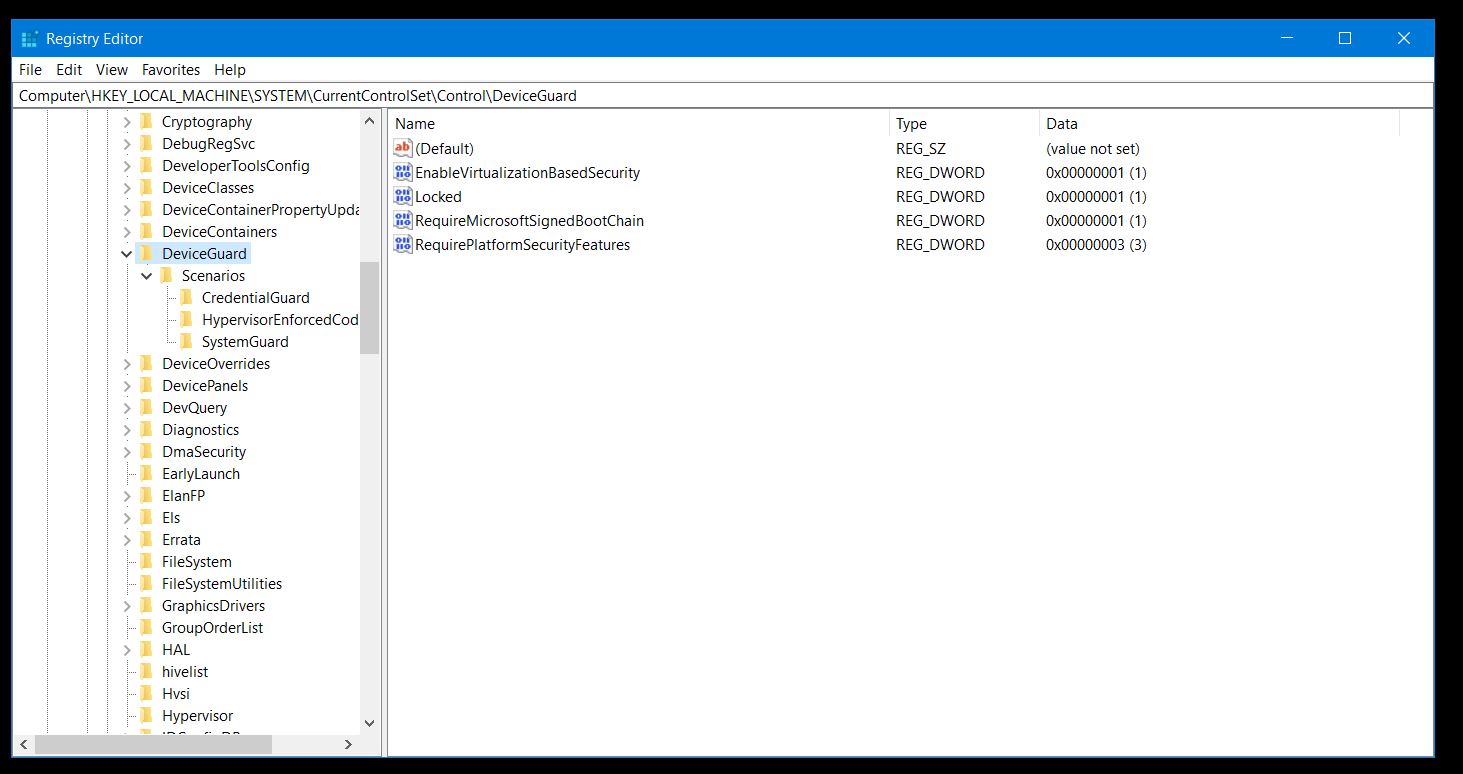Click the REG_SZ type cell
This screenshot has width=1463, height=774.
coord(921,149)
